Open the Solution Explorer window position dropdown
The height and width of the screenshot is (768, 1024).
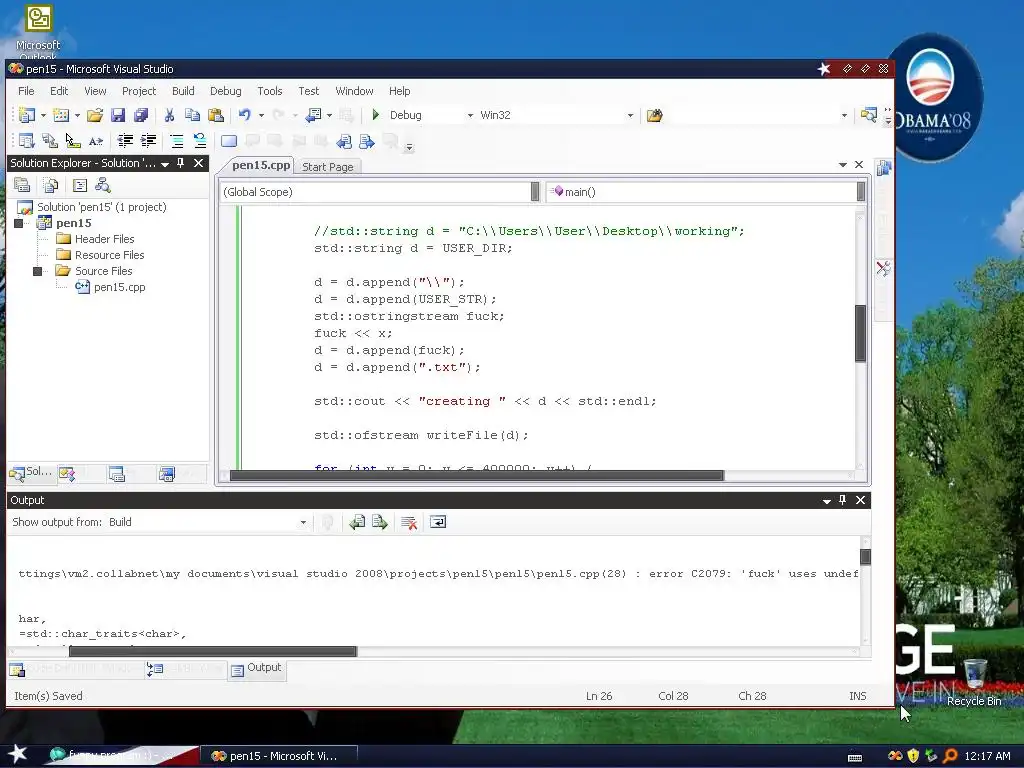(165, 163)
